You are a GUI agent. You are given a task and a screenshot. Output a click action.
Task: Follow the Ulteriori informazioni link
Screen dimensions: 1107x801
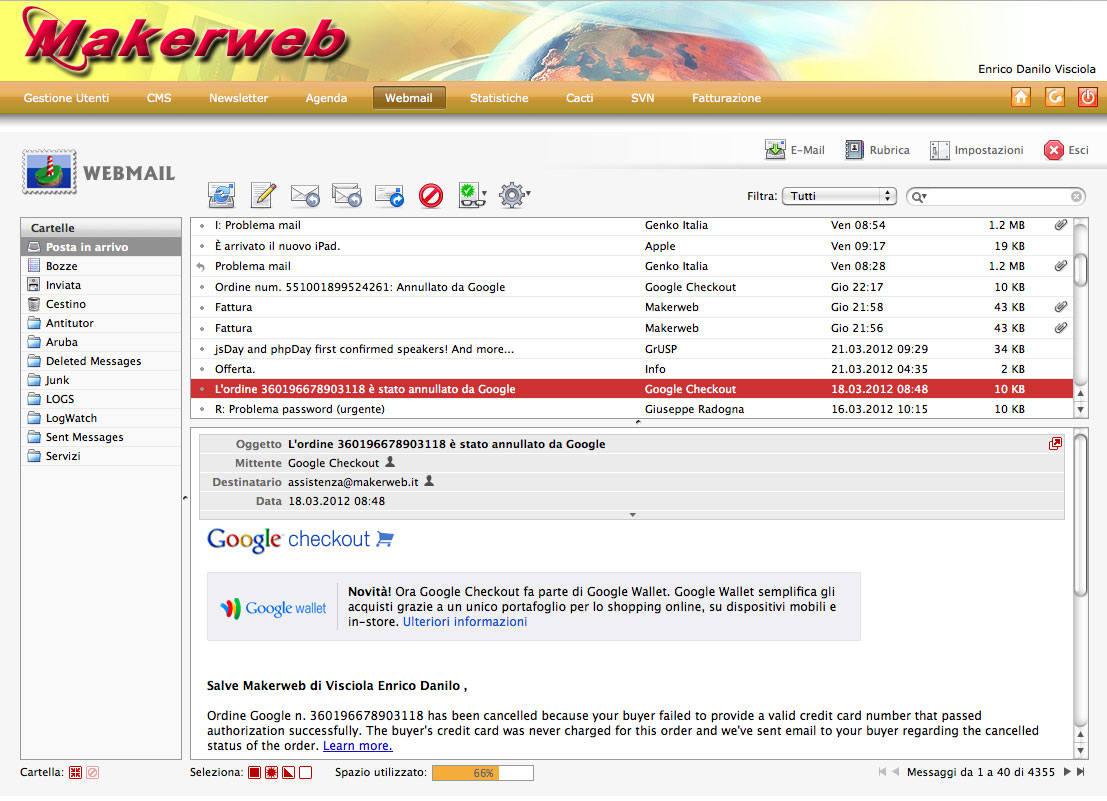click(465, 622)
